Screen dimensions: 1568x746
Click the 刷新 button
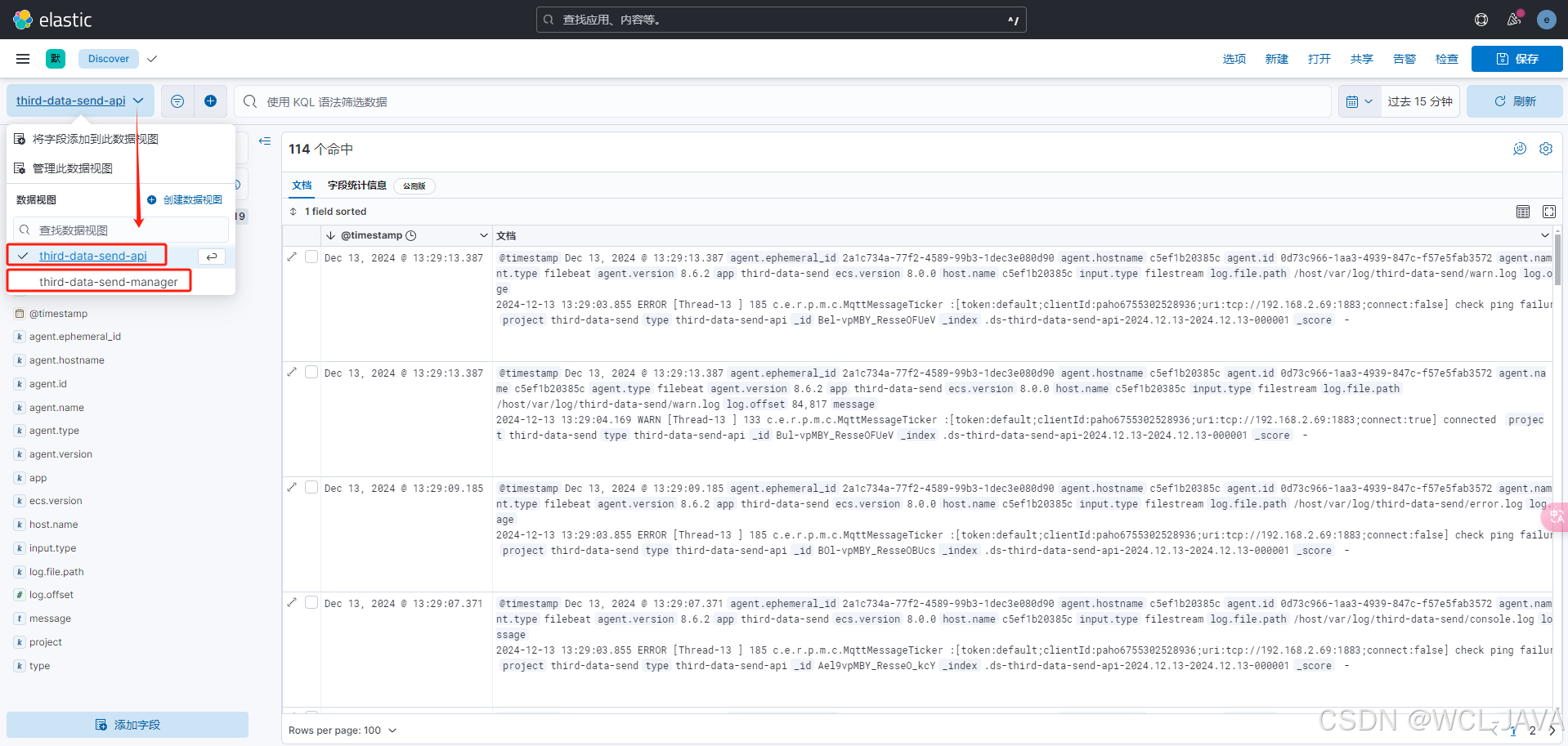(x=1515, y=101)
